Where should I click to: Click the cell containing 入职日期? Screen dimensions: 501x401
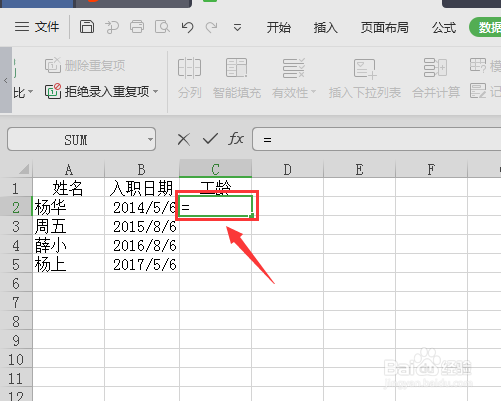tap(142, 188)
